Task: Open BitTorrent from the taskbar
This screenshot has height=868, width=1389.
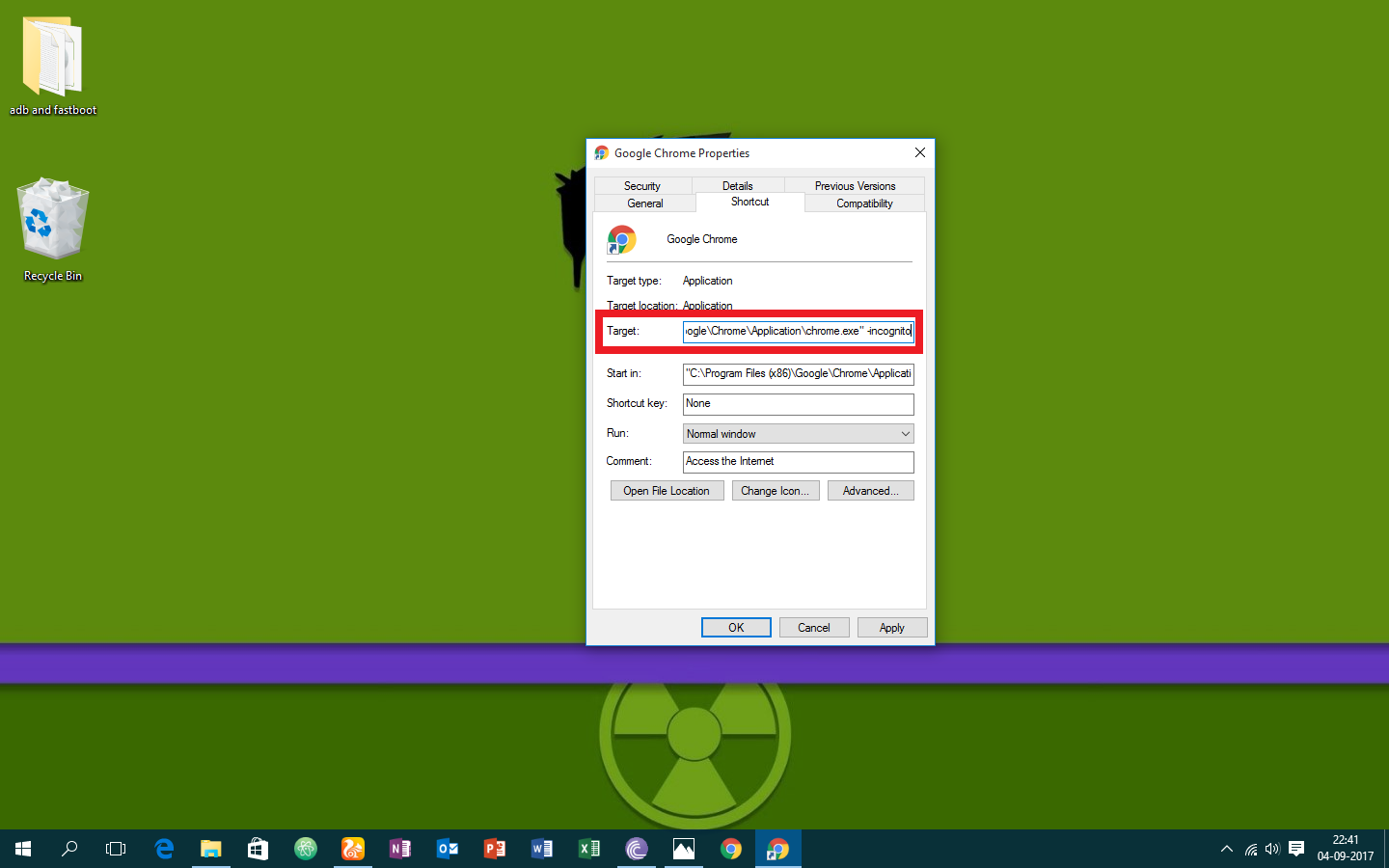Action: point(637,849)
